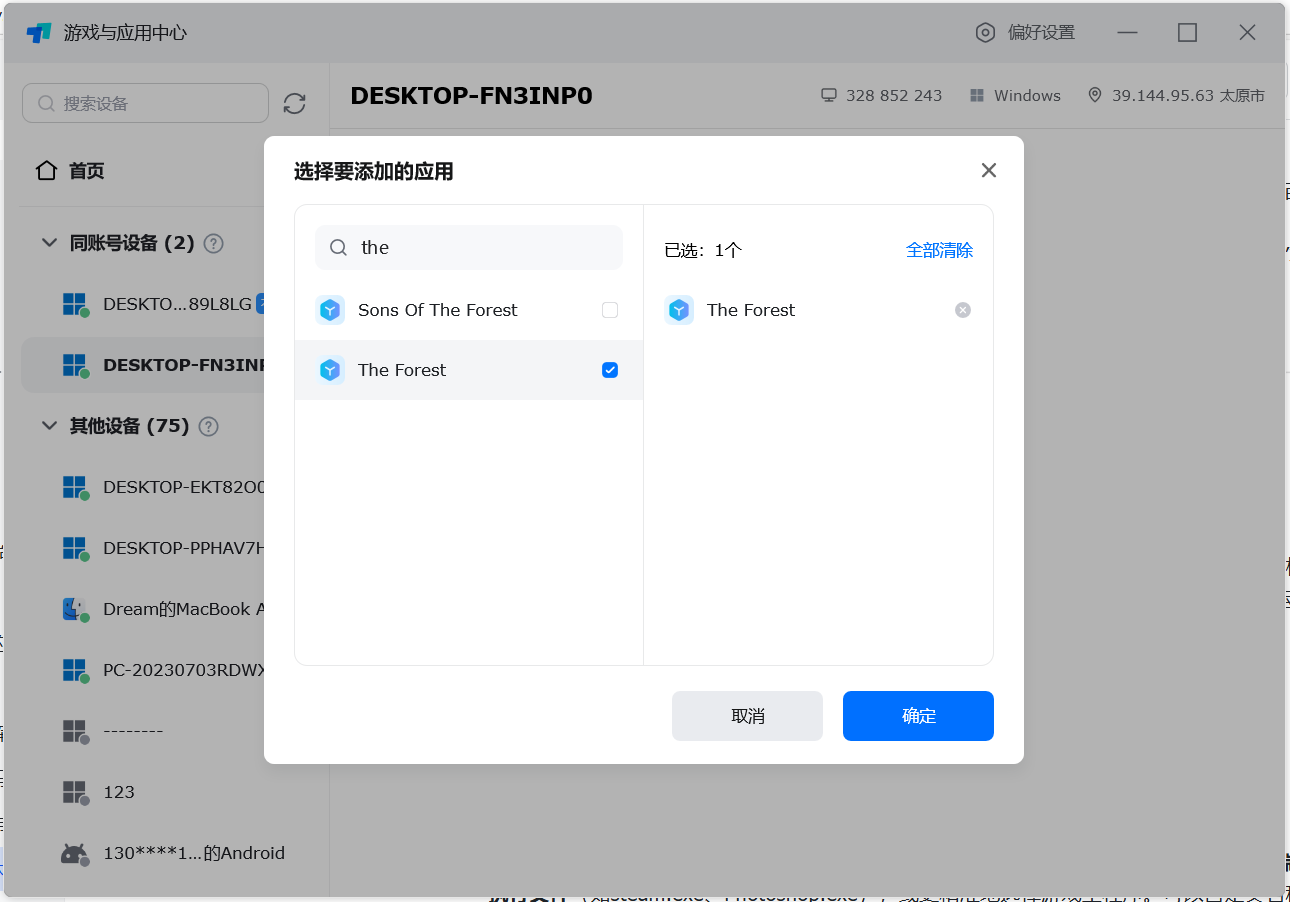Click the Windows logo in the header
This screenshot has height=902, width=1290.
point(977,96)
